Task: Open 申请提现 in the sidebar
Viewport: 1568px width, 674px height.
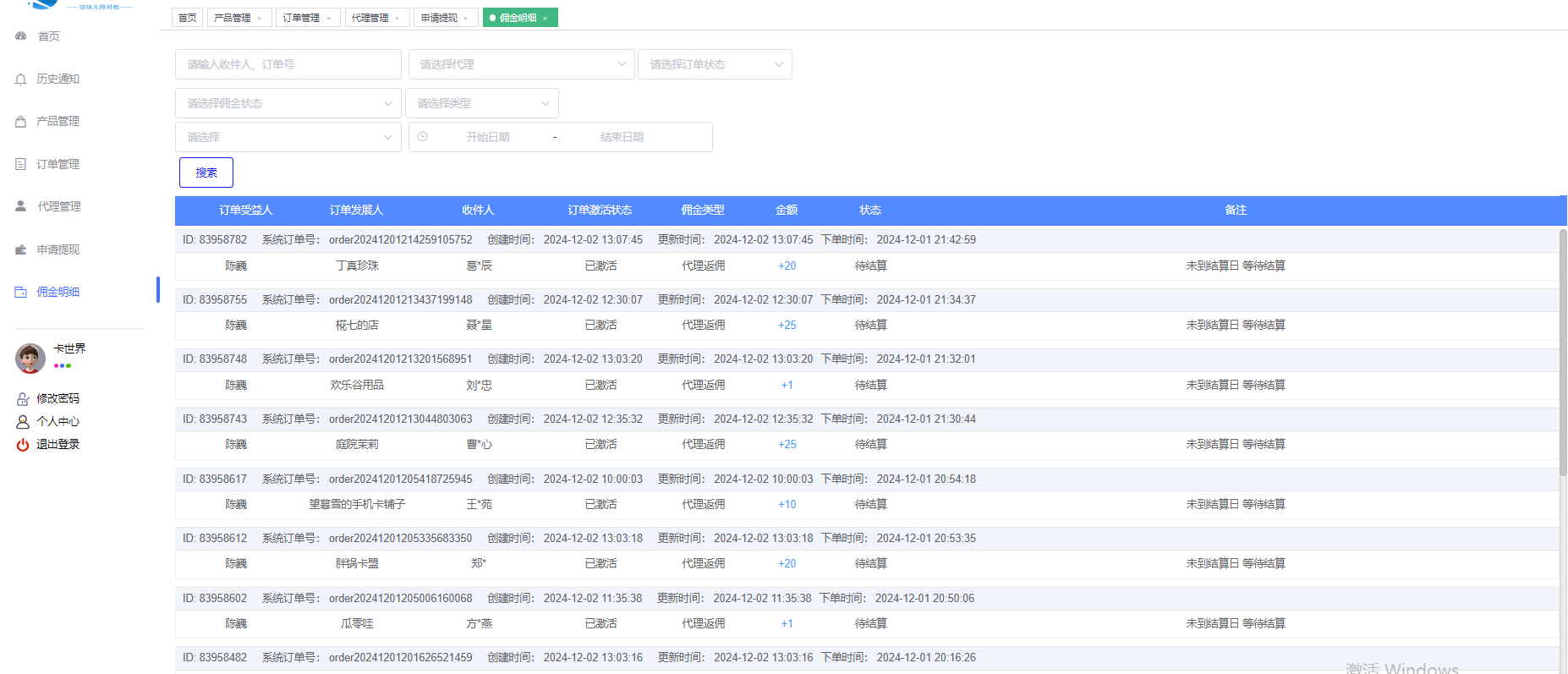Action: click(58, 249)
